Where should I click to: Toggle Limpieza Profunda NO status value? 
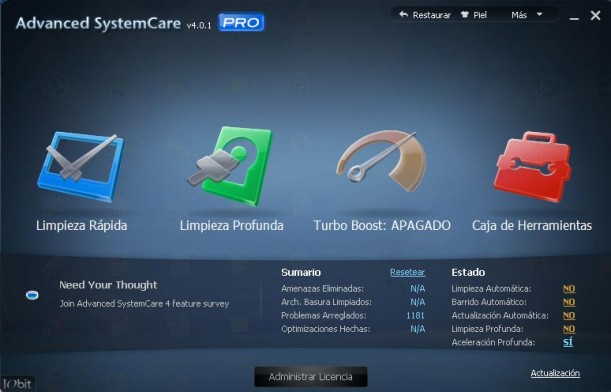(x=569, y=329)
